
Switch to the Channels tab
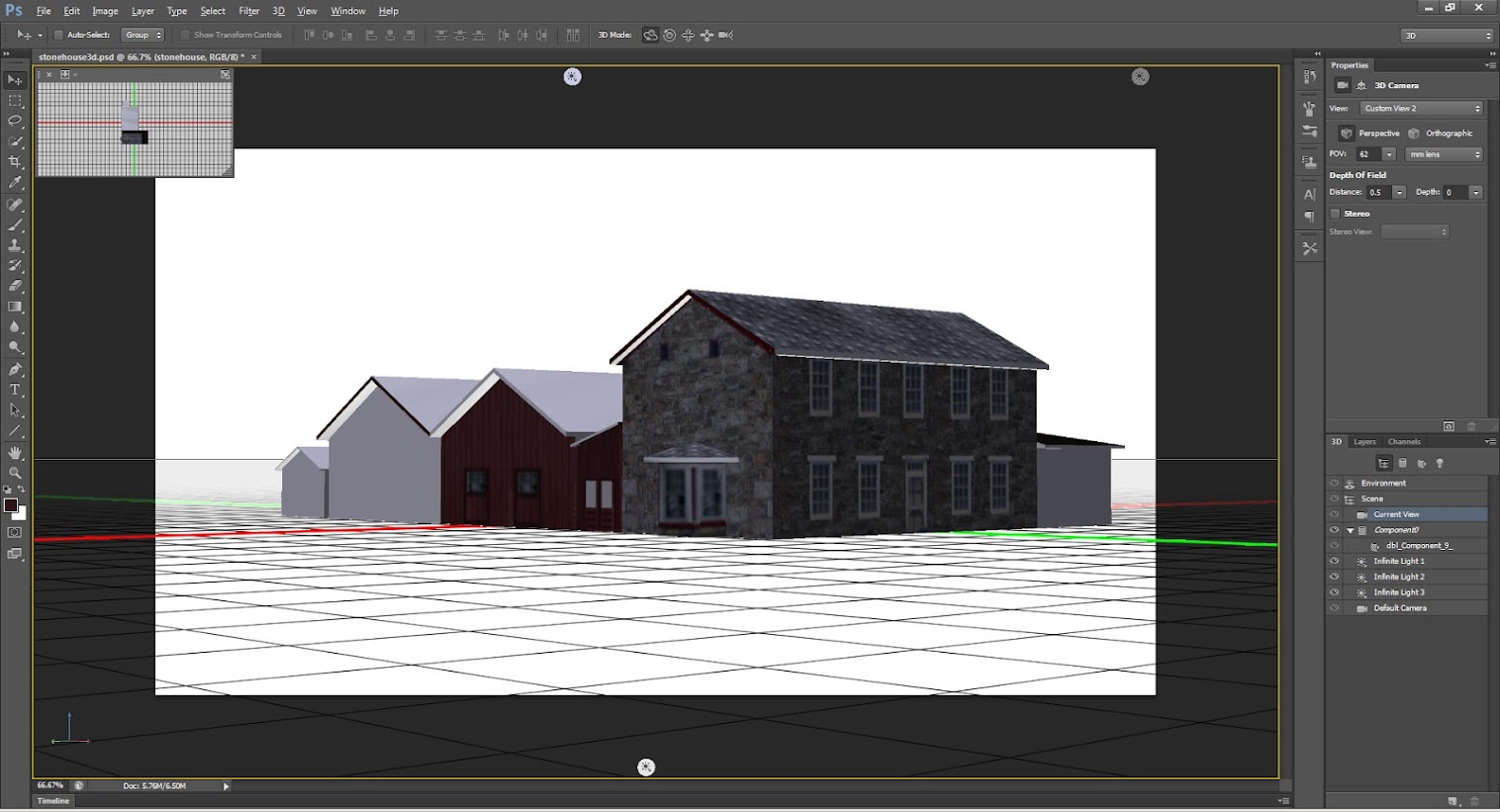point(1404,442)
